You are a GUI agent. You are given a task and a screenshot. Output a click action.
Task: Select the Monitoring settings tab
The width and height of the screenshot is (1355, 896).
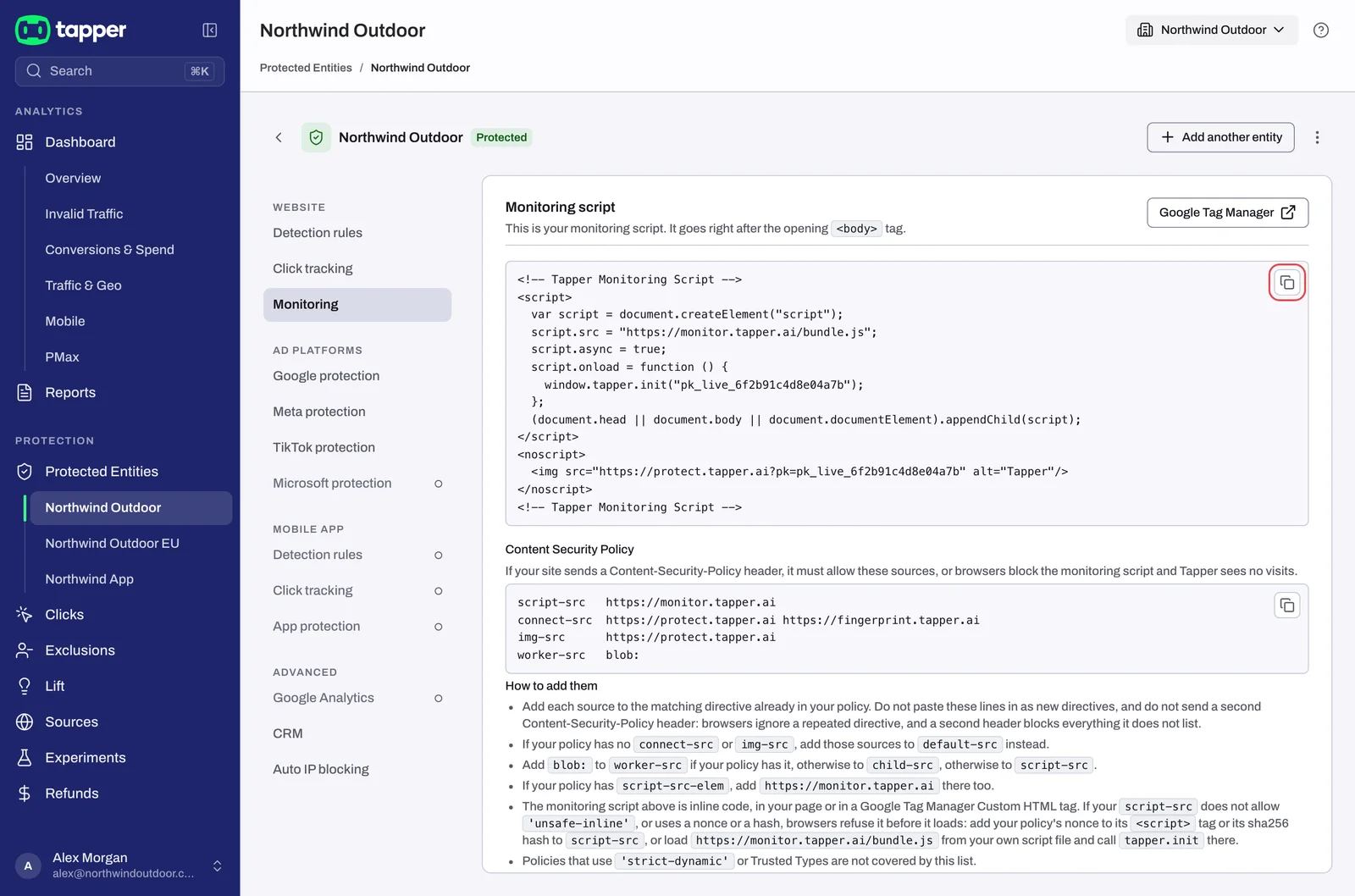coord(357,305)
